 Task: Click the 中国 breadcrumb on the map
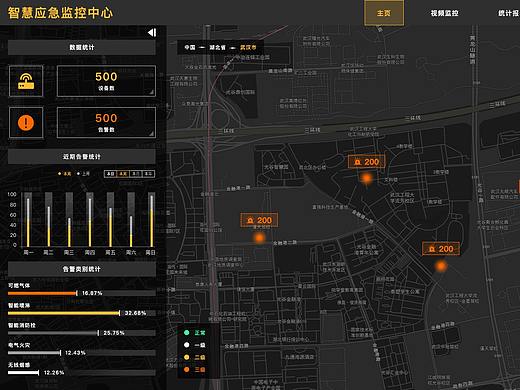pyautogui.click(x=190, y=47)
